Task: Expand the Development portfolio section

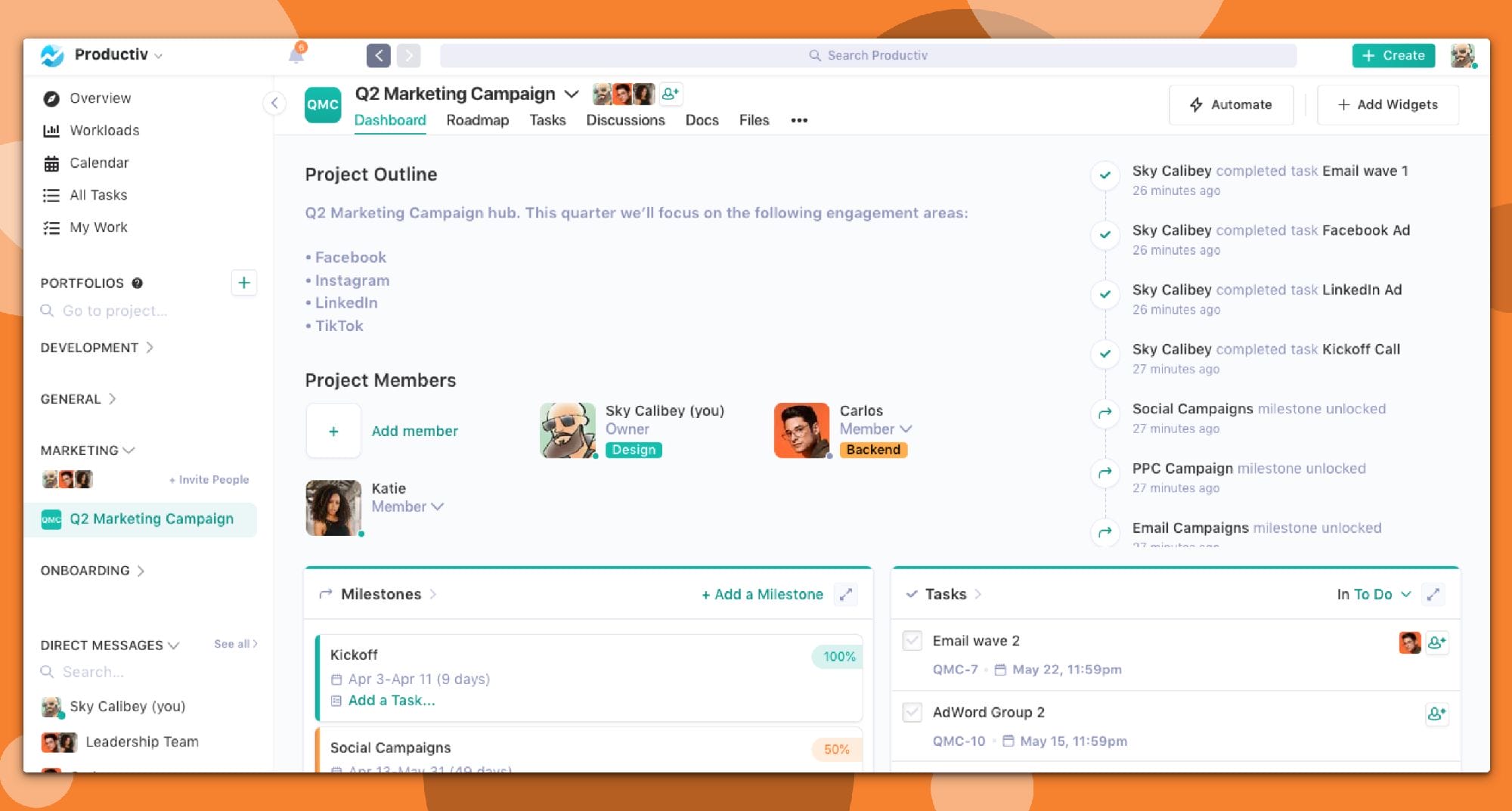Action: [x=97, y=348]
